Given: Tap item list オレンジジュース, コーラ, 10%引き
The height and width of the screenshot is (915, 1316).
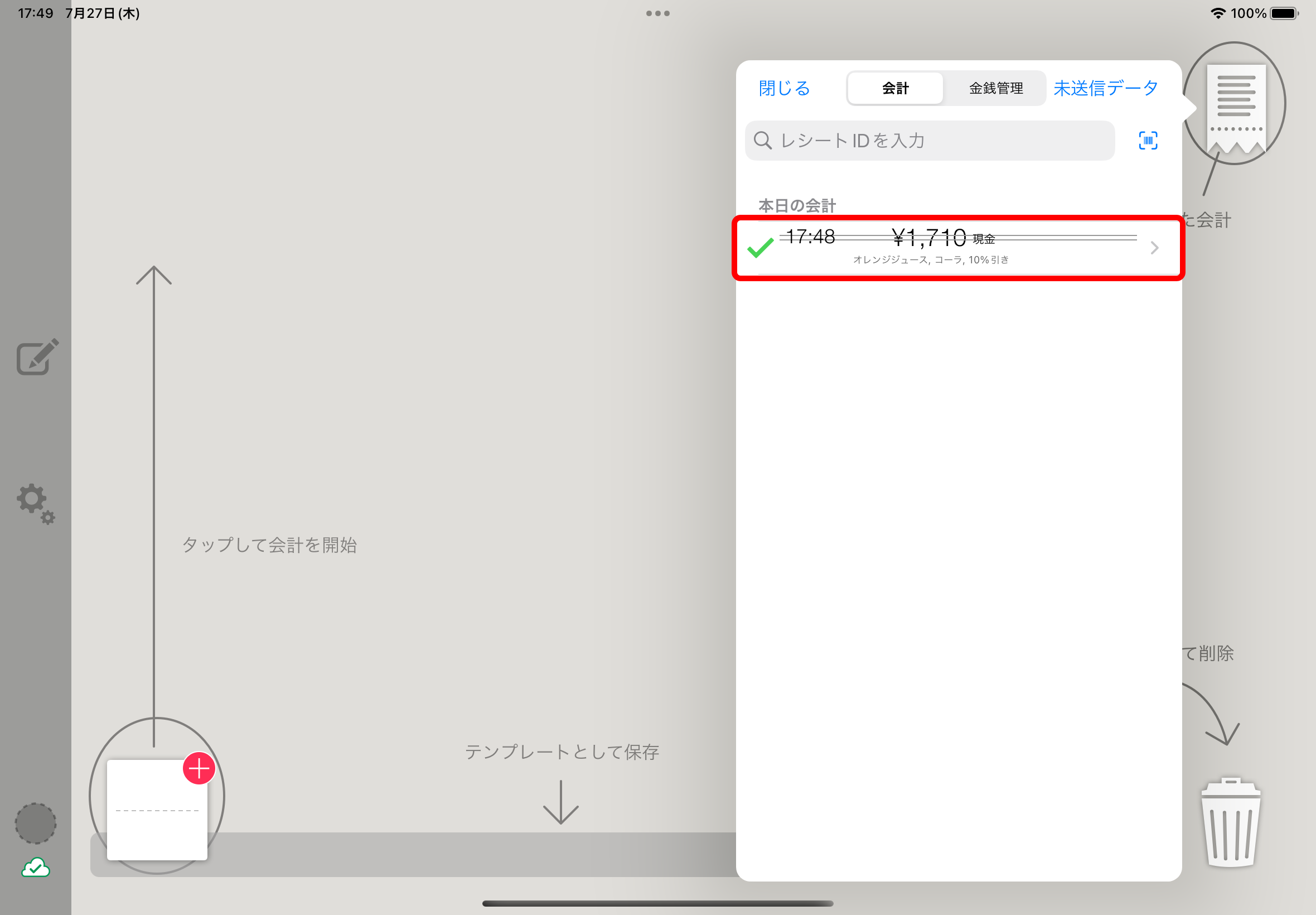Looking at the screenshot, I should [931, 259].
